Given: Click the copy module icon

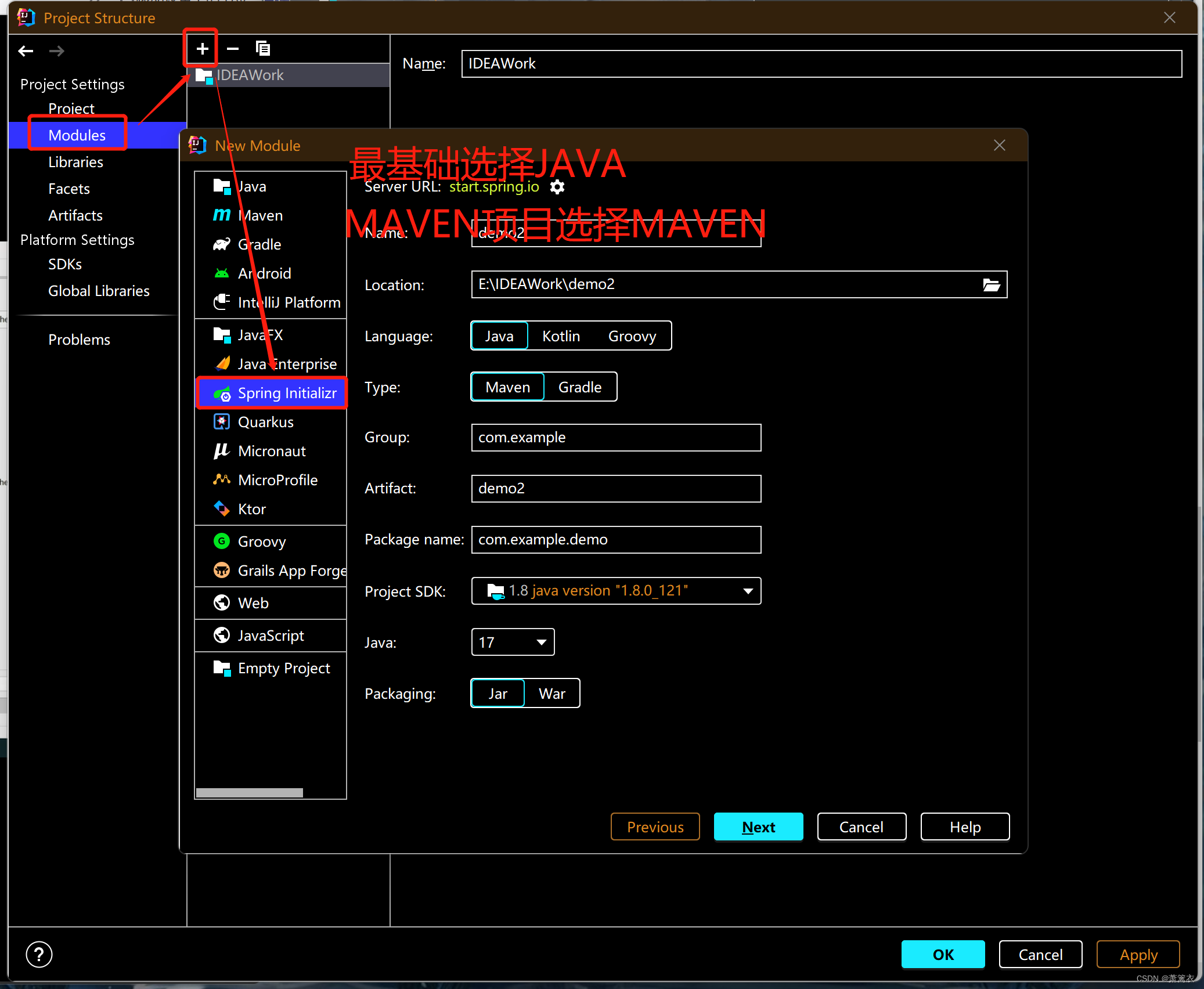Looking at the screenshot, I should click(263, 49).
